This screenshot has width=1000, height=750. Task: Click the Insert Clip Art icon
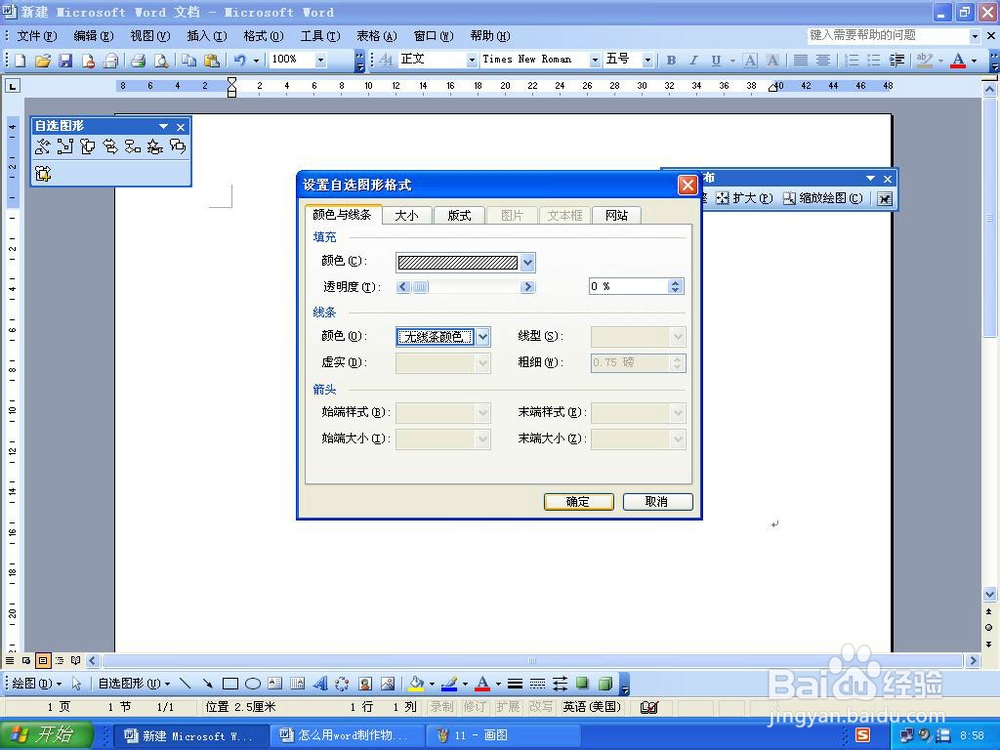click(x=365, y=684)
